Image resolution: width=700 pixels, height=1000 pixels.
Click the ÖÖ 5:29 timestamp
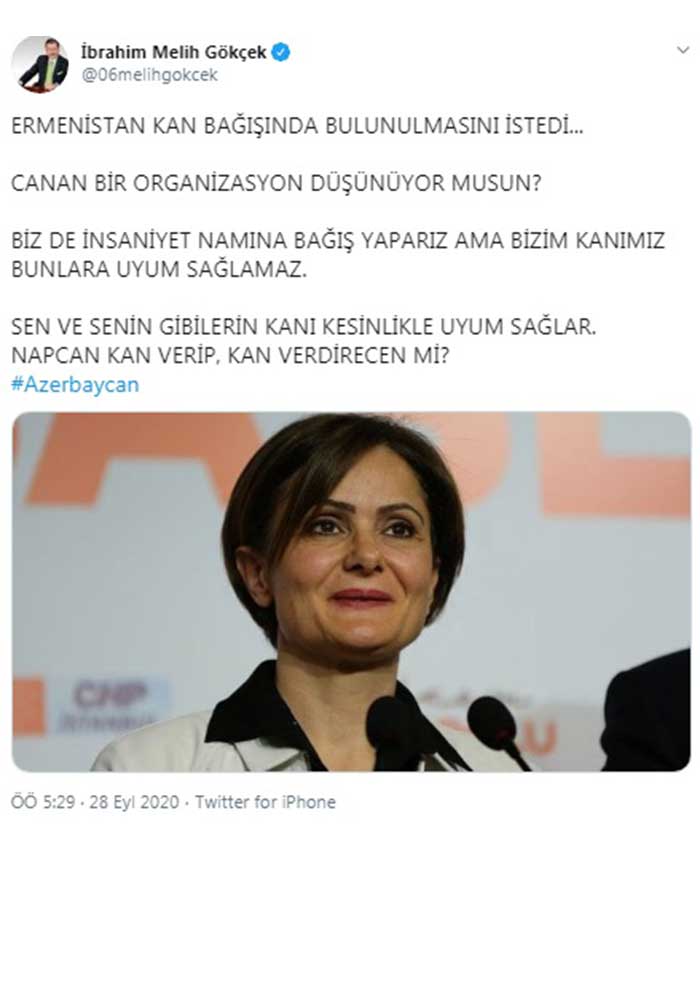[x=43, y=802]
